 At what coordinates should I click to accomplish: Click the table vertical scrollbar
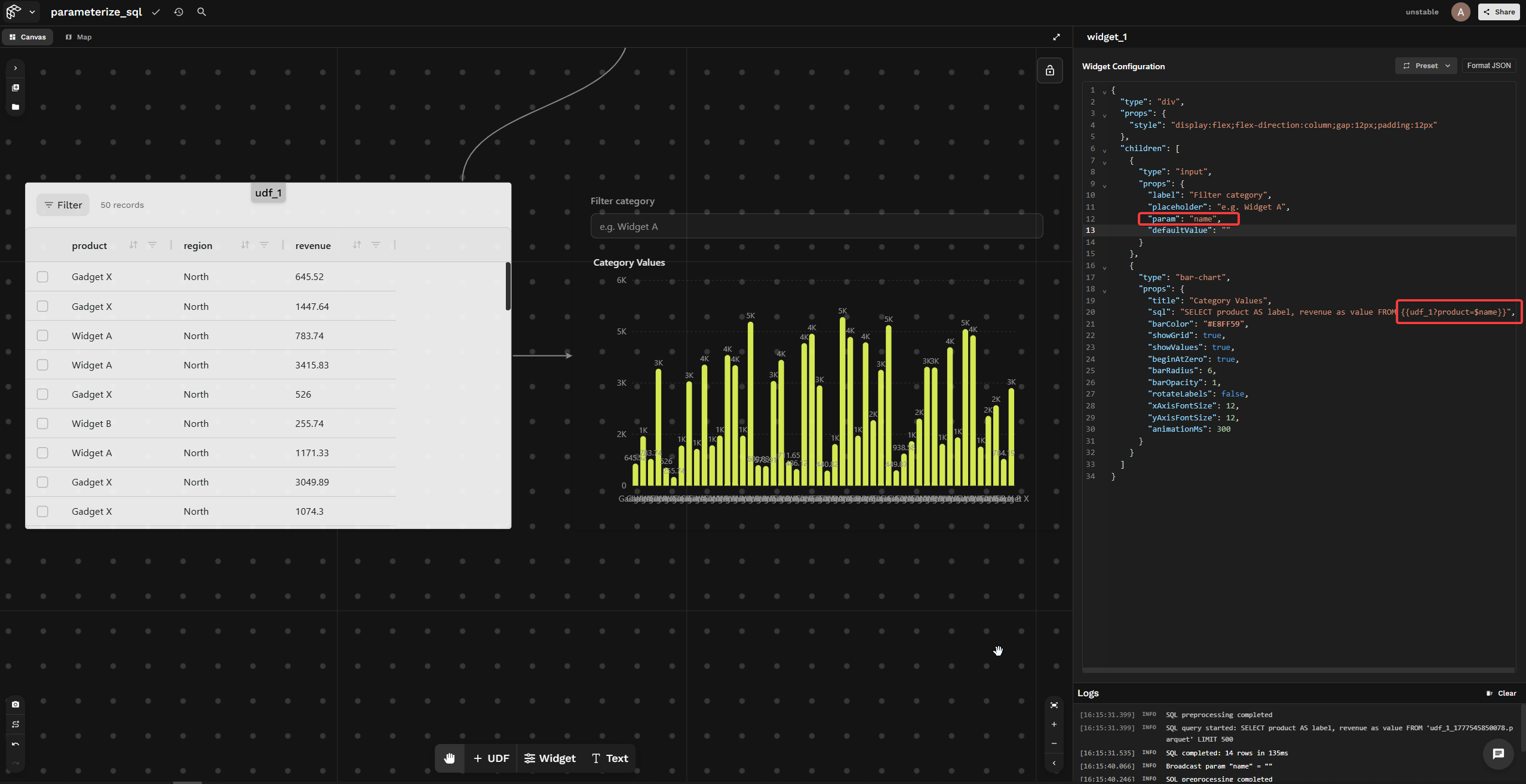coord(508,287)
